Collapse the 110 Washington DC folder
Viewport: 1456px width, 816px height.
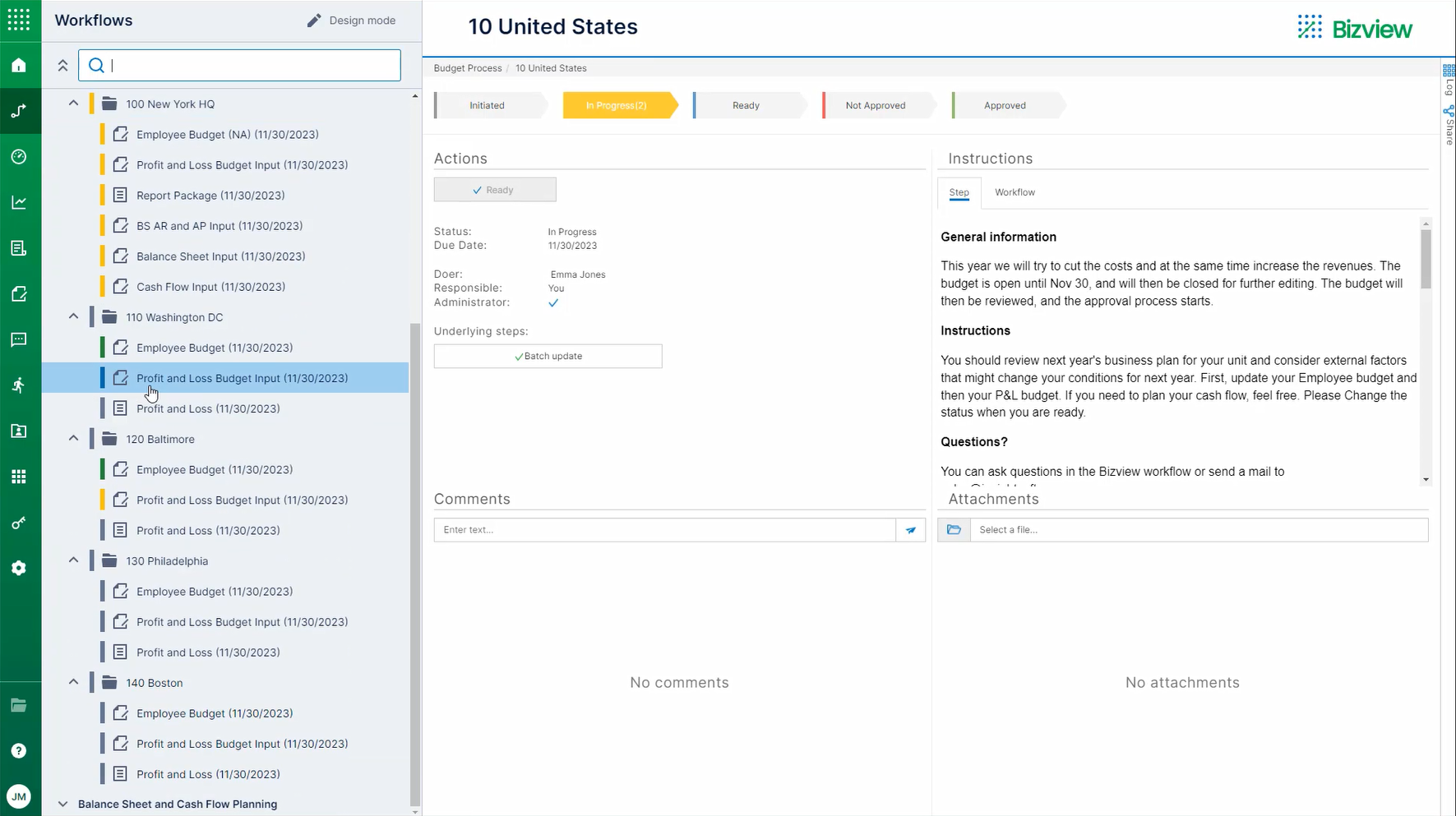click(x=72, y=316)
